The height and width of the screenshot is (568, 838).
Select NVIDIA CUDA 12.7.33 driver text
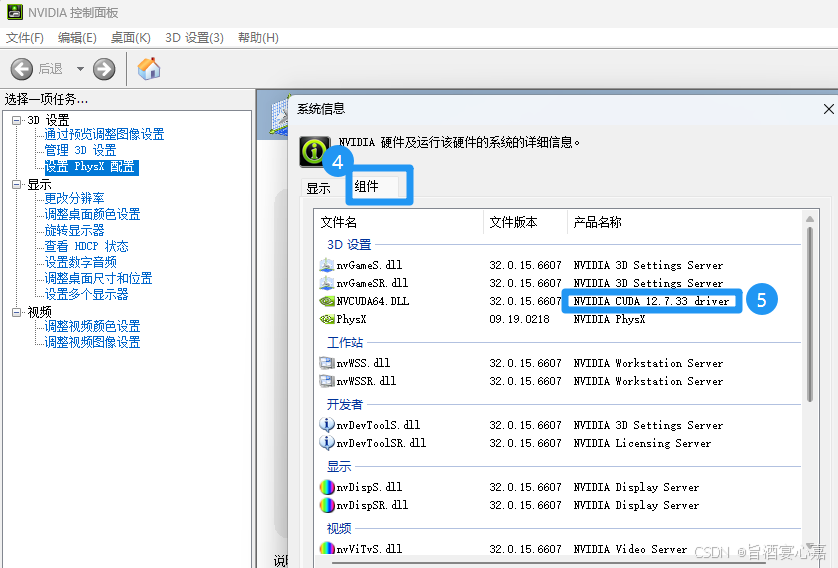(651, 301)
